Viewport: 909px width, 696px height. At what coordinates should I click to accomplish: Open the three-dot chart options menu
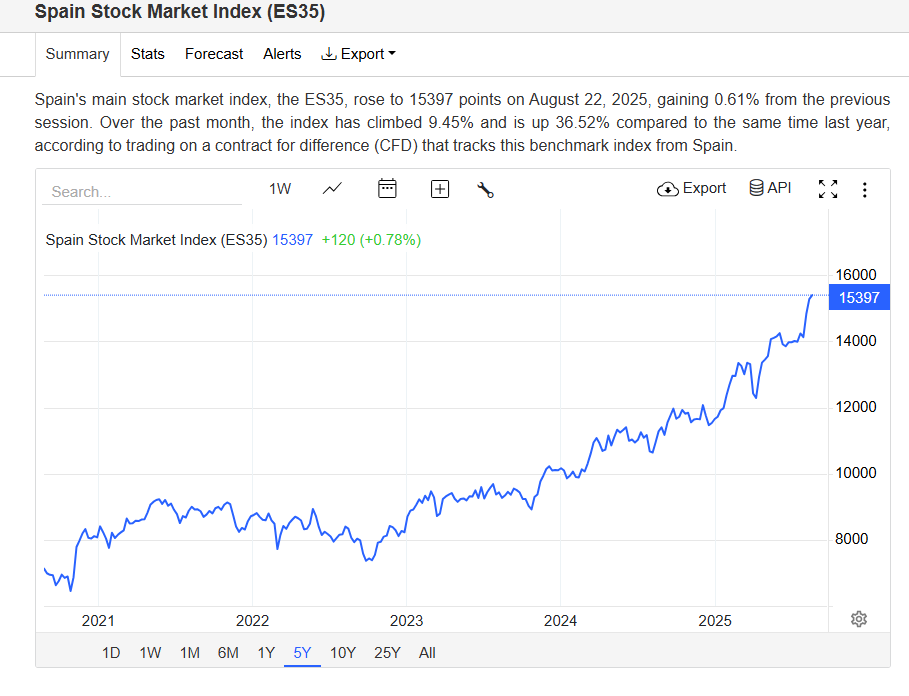[x=865, y=189]
